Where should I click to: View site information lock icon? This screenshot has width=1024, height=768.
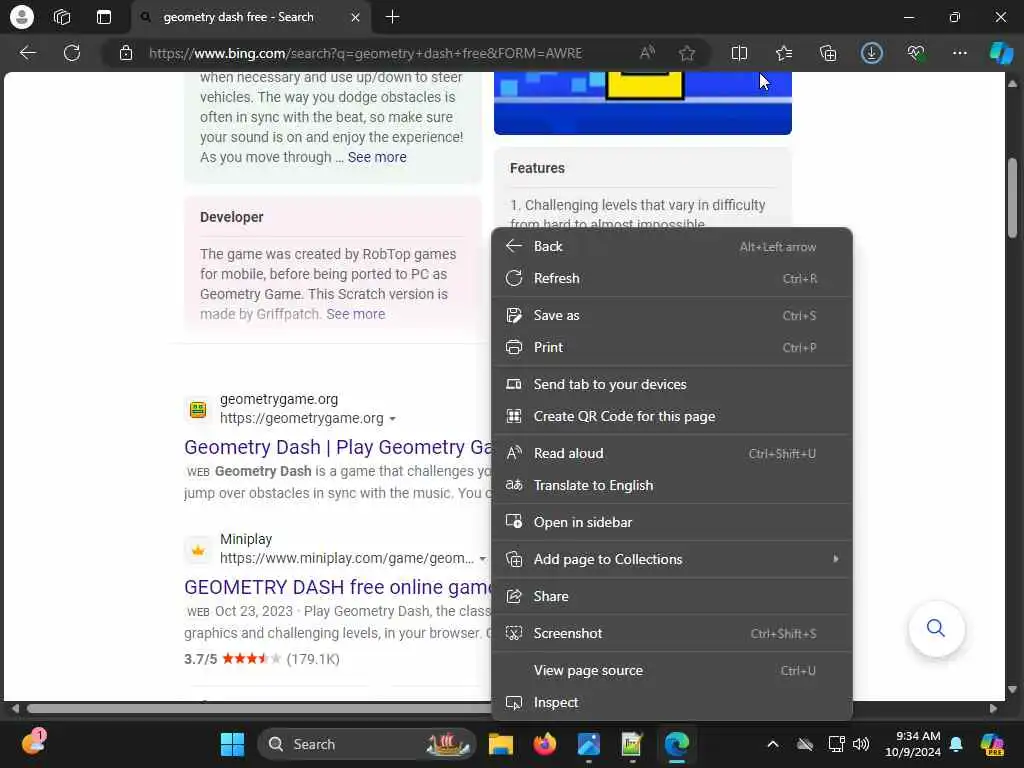point(126,53)
